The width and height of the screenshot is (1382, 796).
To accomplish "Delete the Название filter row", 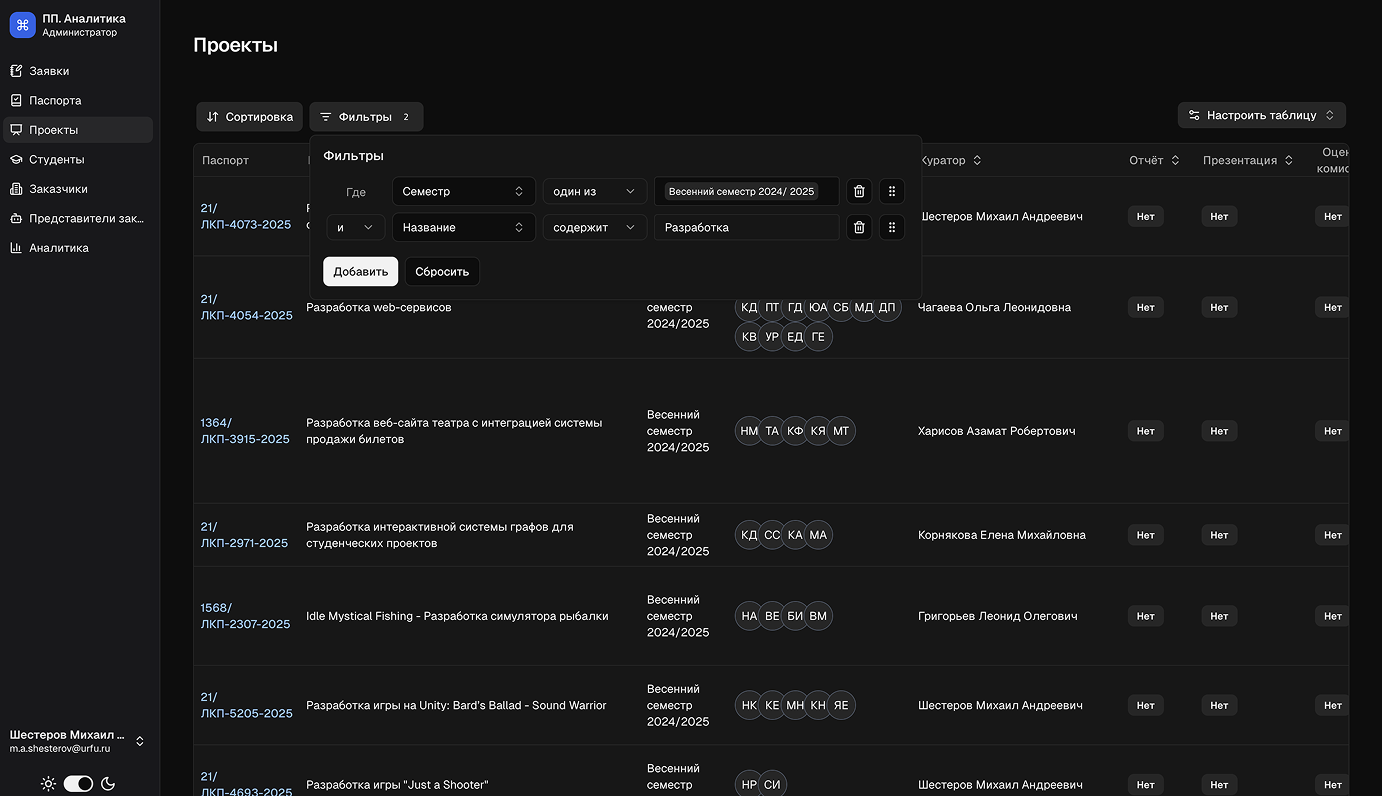I will (x=858, y=227).
